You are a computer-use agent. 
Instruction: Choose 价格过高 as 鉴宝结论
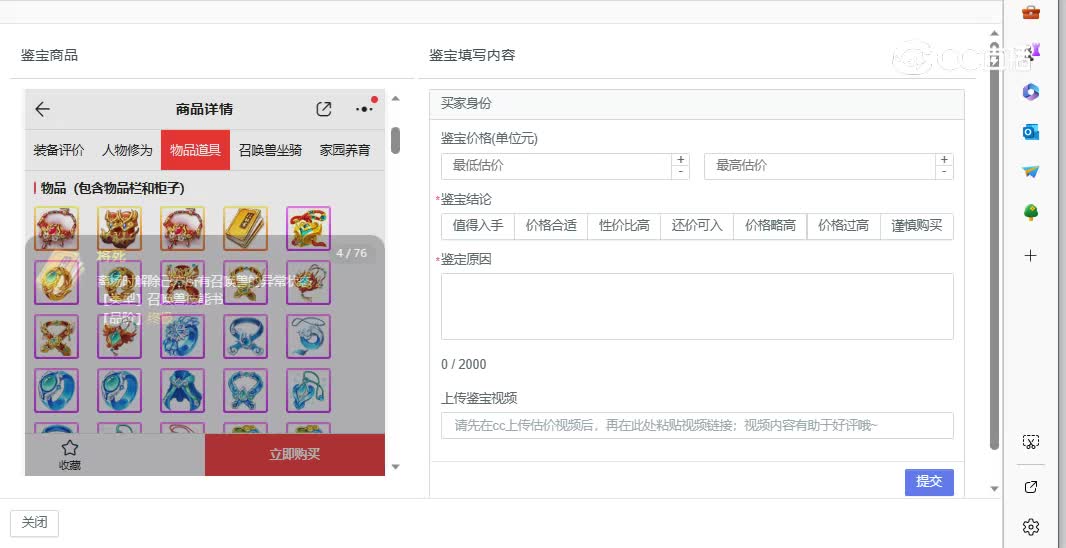(x=844, y=226)
